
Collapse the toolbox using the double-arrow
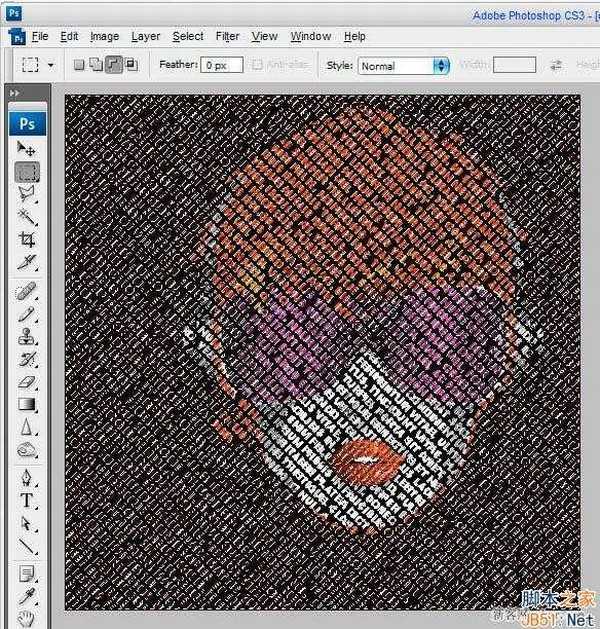pyautogui.click(x=15, y=93)
